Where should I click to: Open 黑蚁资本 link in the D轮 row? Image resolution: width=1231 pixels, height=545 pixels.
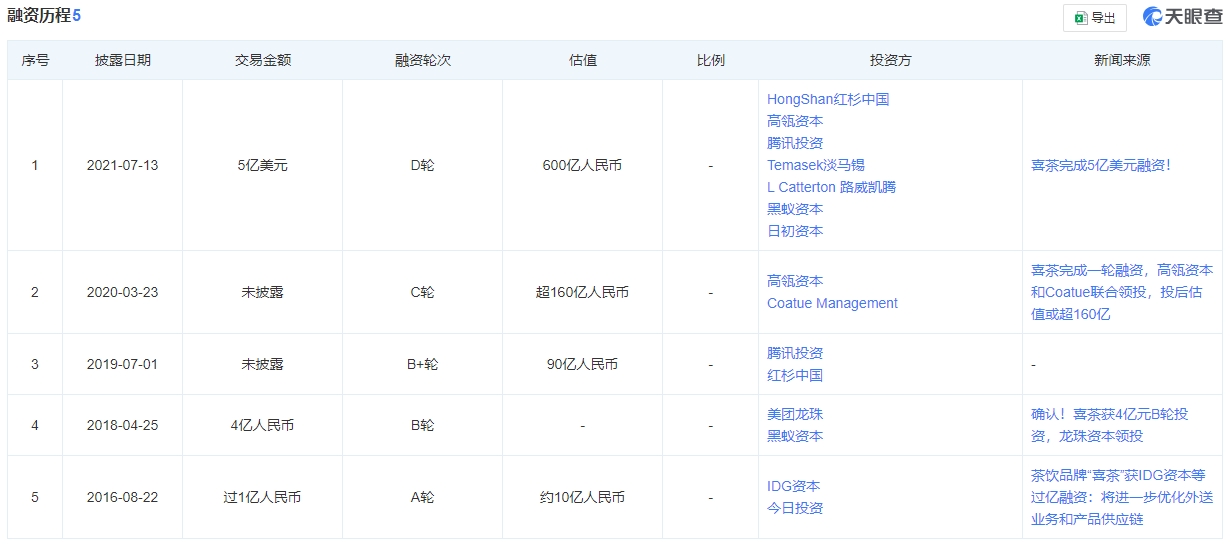[x=795, y=209]
